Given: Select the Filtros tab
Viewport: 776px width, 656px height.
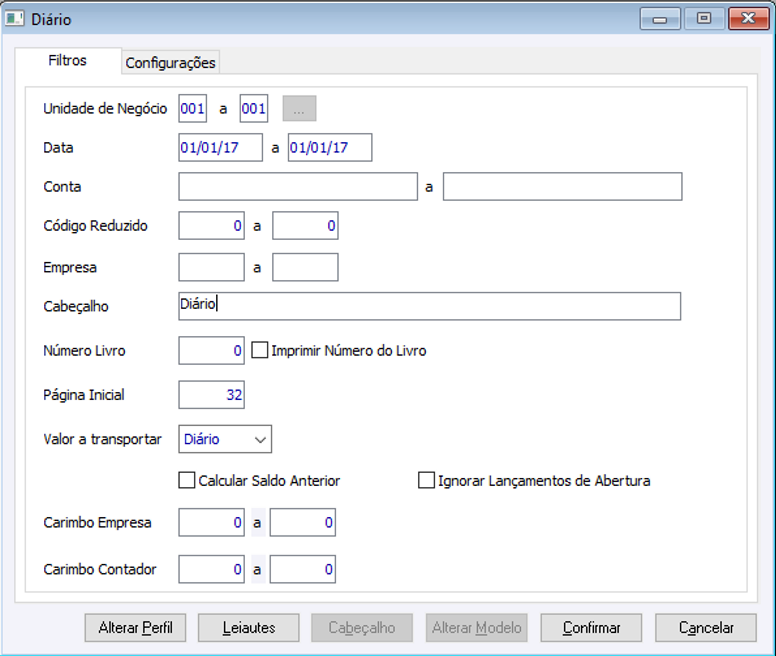Looking at the screenshot, I should [x=68, y=61].
